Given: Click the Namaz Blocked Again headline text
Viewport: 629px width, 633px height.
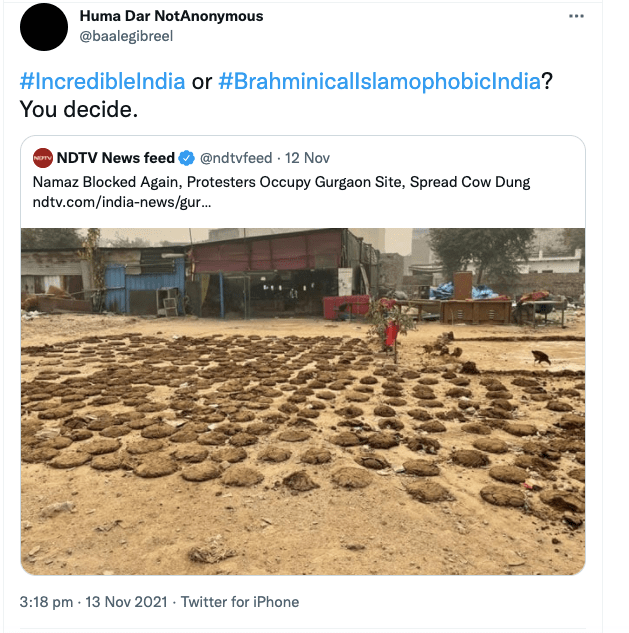Looking at the screenshot, I should (x=281, y=182).
